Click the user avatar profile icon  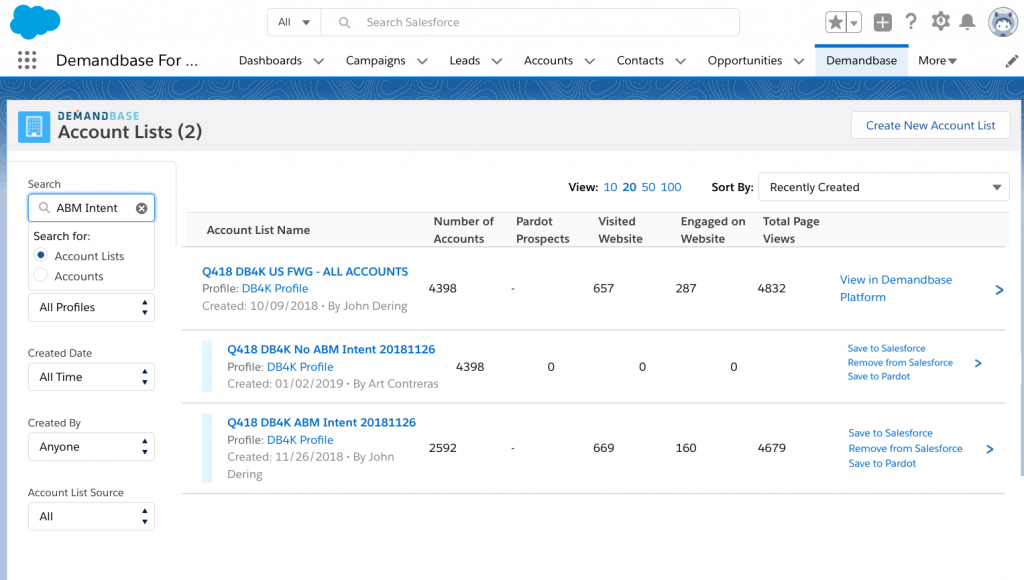point(1003,22)
